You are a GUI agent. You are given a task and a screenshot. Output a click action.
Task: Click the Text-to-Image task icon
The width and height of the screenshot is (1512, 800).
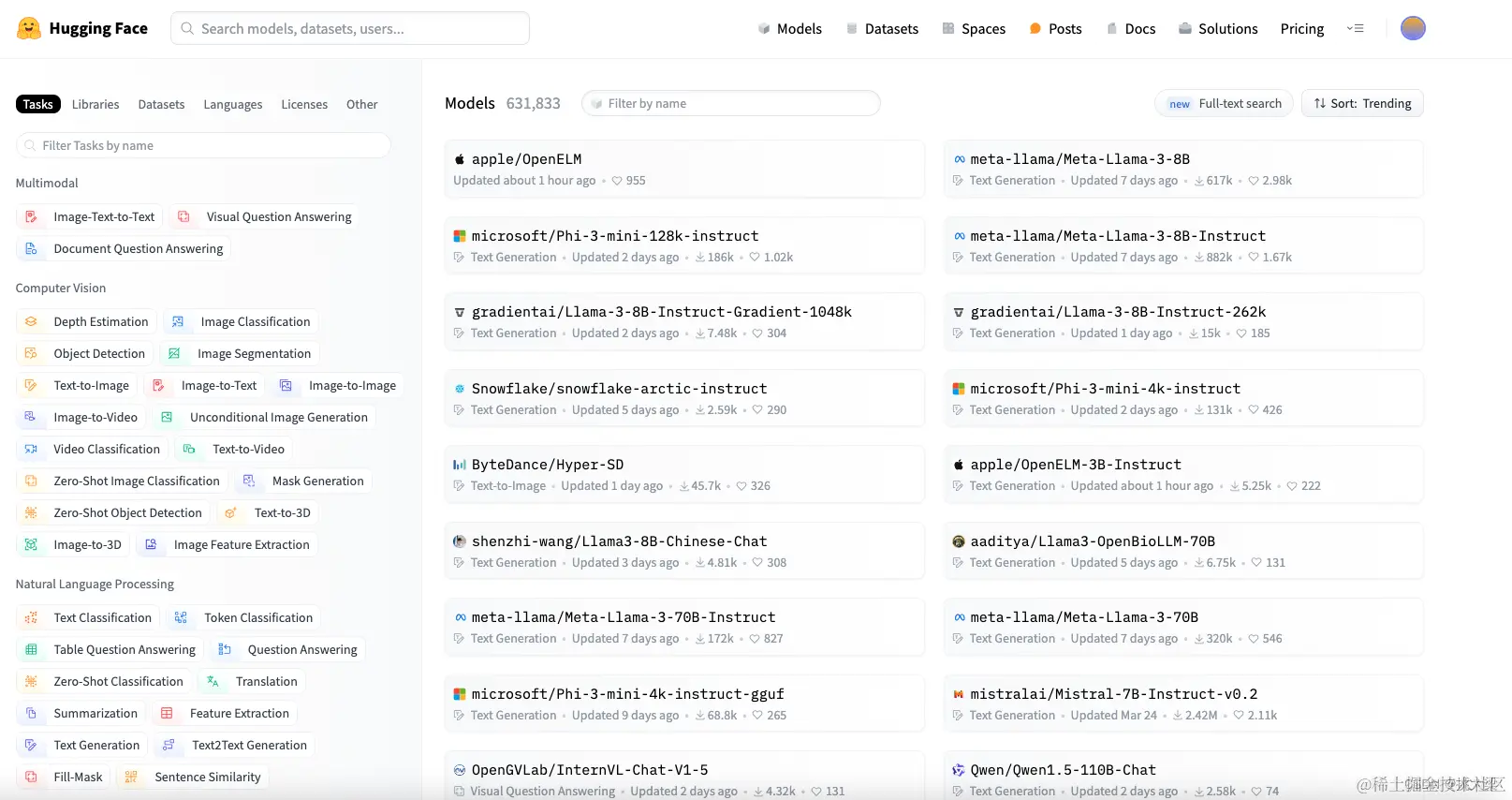[31, 385]
